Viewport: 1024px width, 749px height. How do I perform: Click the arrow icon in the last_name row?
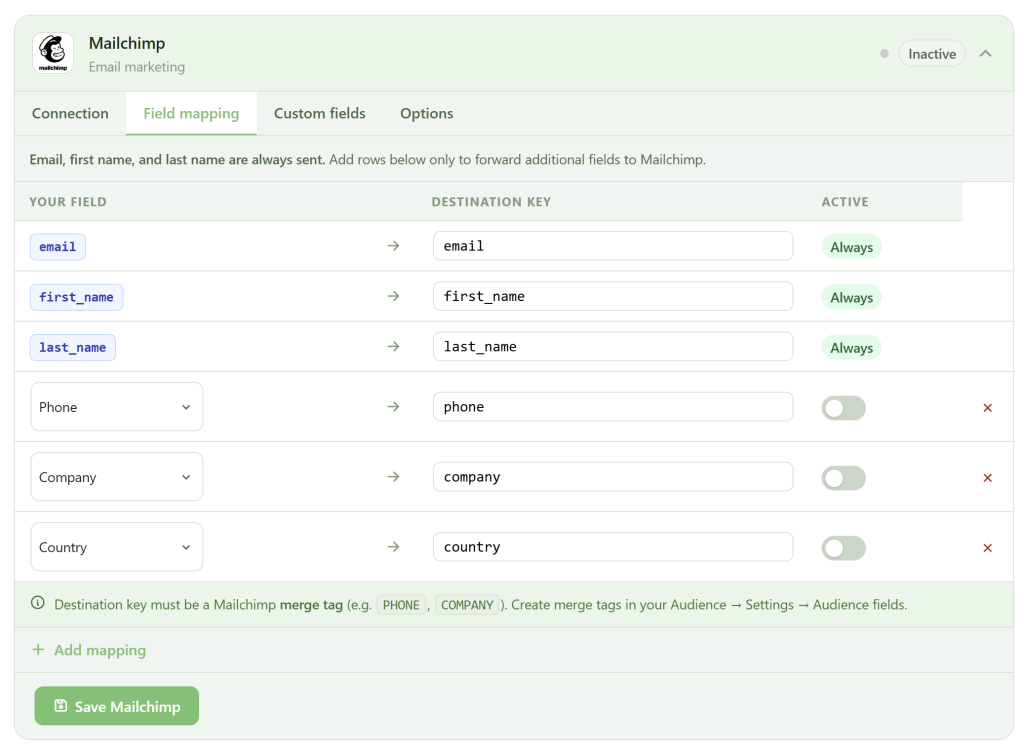(x=393, y=347)
